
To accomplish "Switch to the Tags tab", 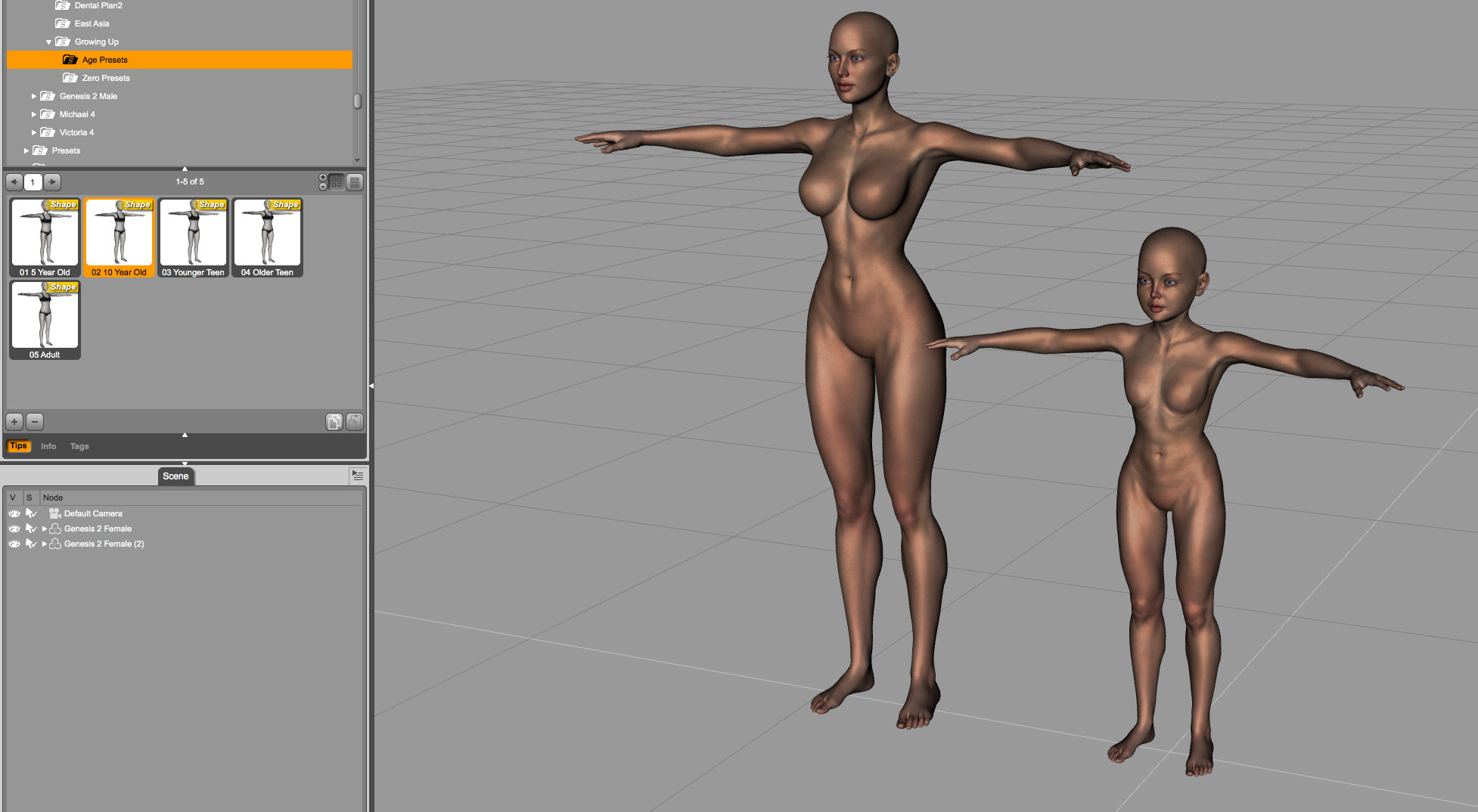I will tap(79, 446).
